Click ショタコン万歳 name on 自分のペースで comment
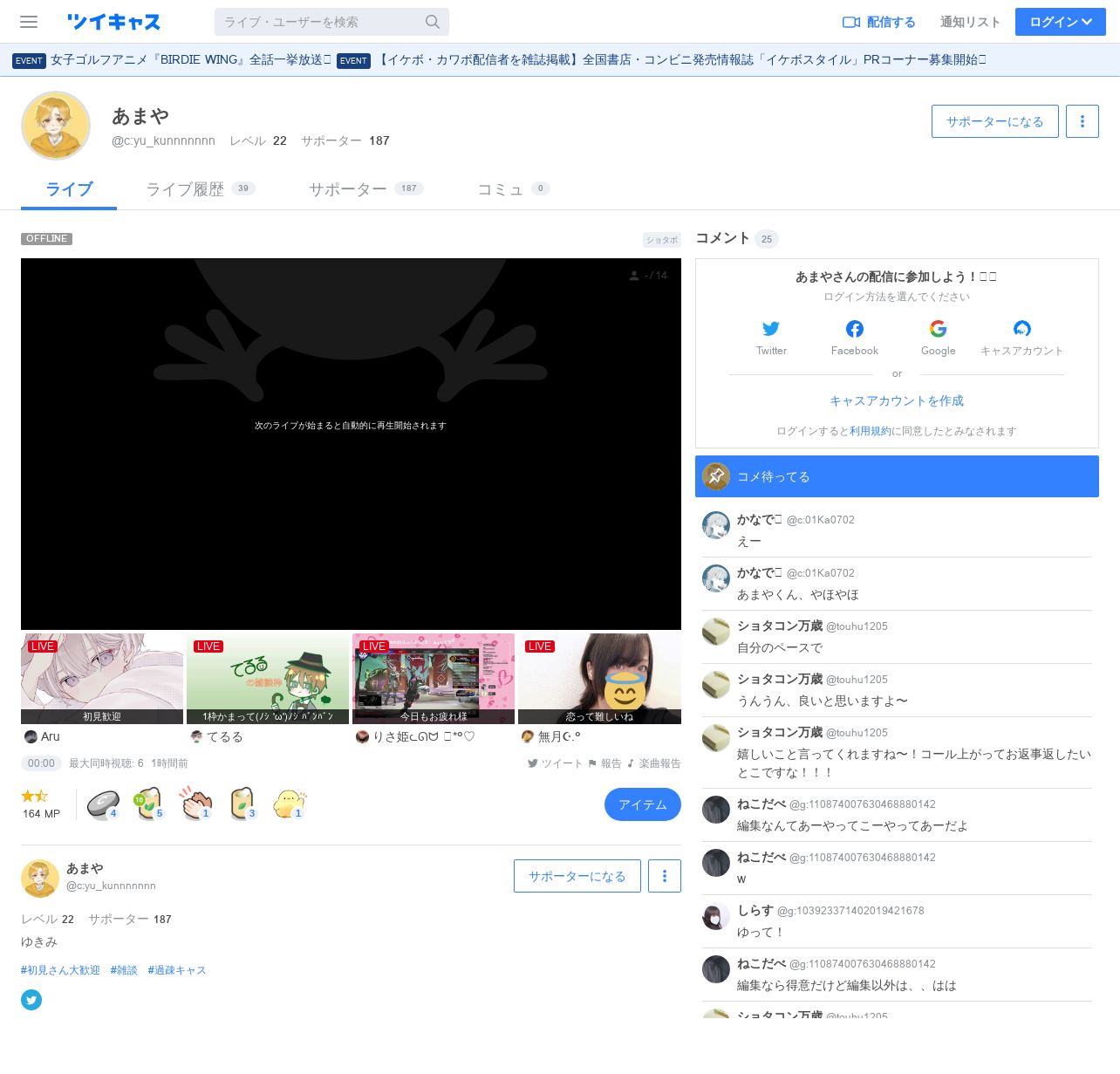 780,626
